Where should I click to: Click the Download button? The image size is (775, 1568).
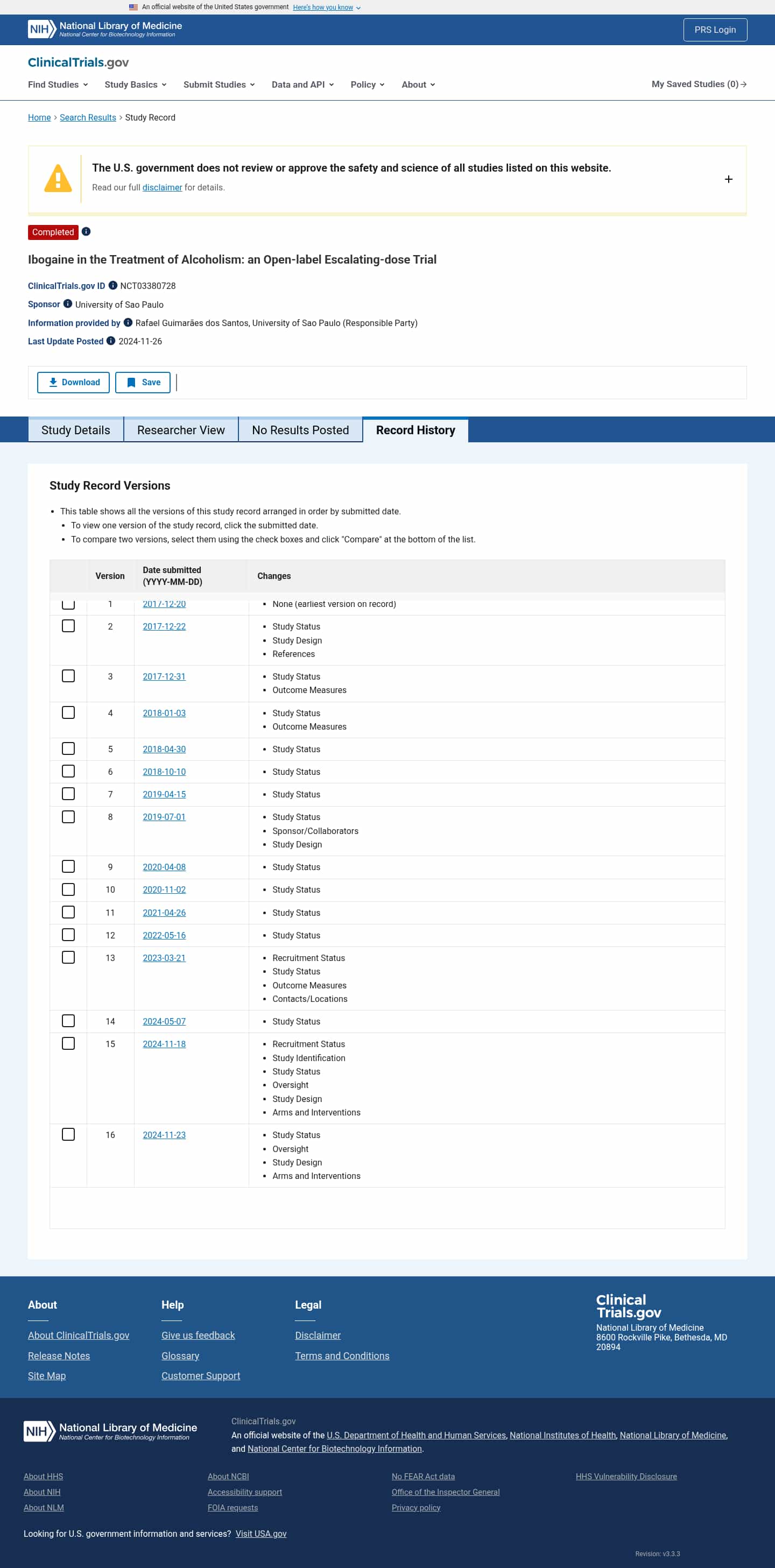[74, 382]
